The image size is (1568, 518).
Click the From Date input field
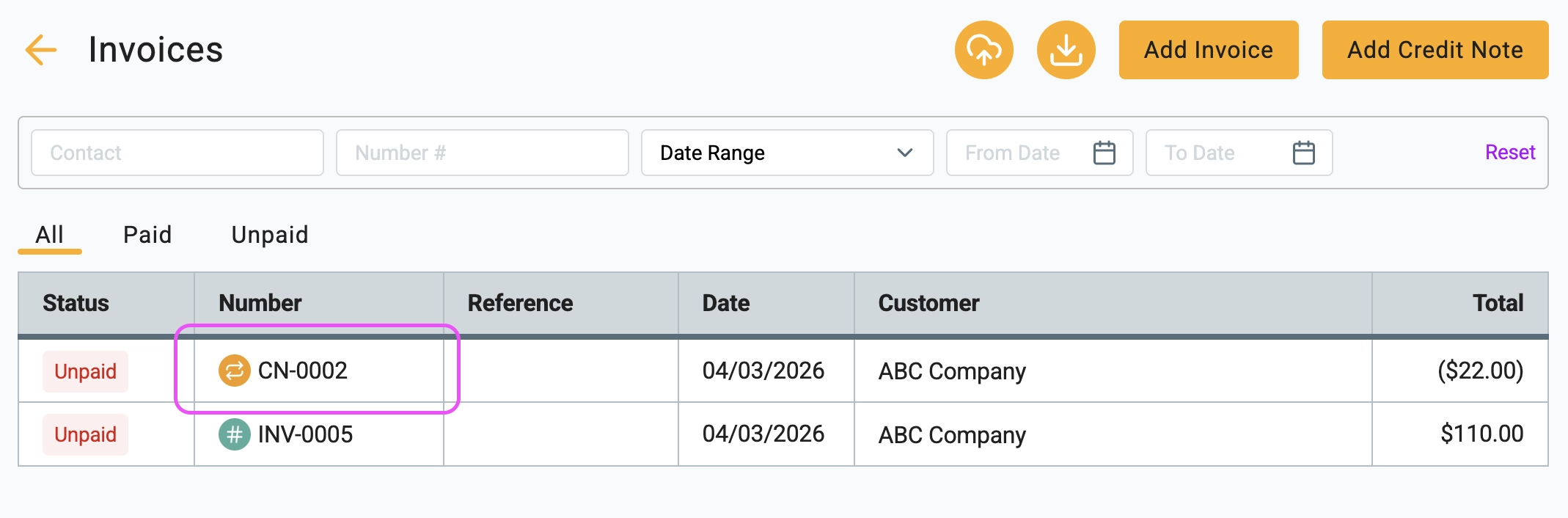[x=1039, y=153]
